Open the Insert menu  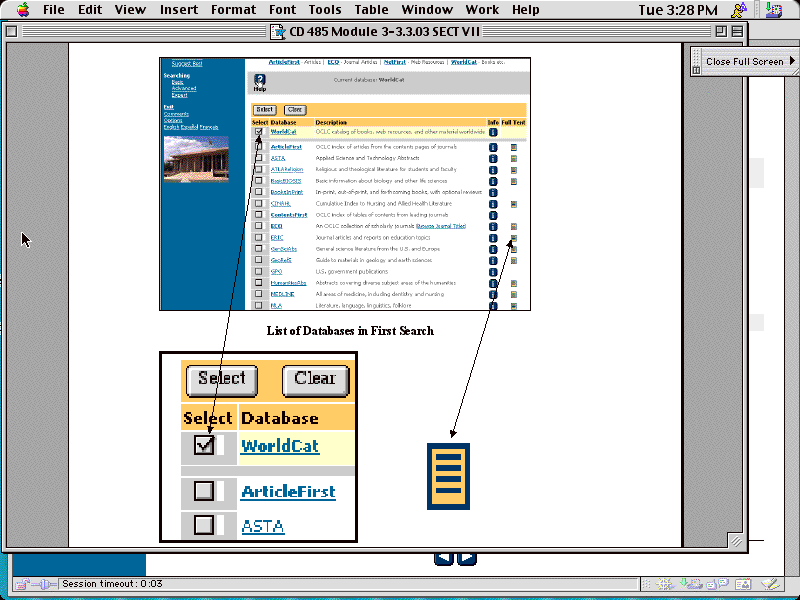click(x=179, y=10)
